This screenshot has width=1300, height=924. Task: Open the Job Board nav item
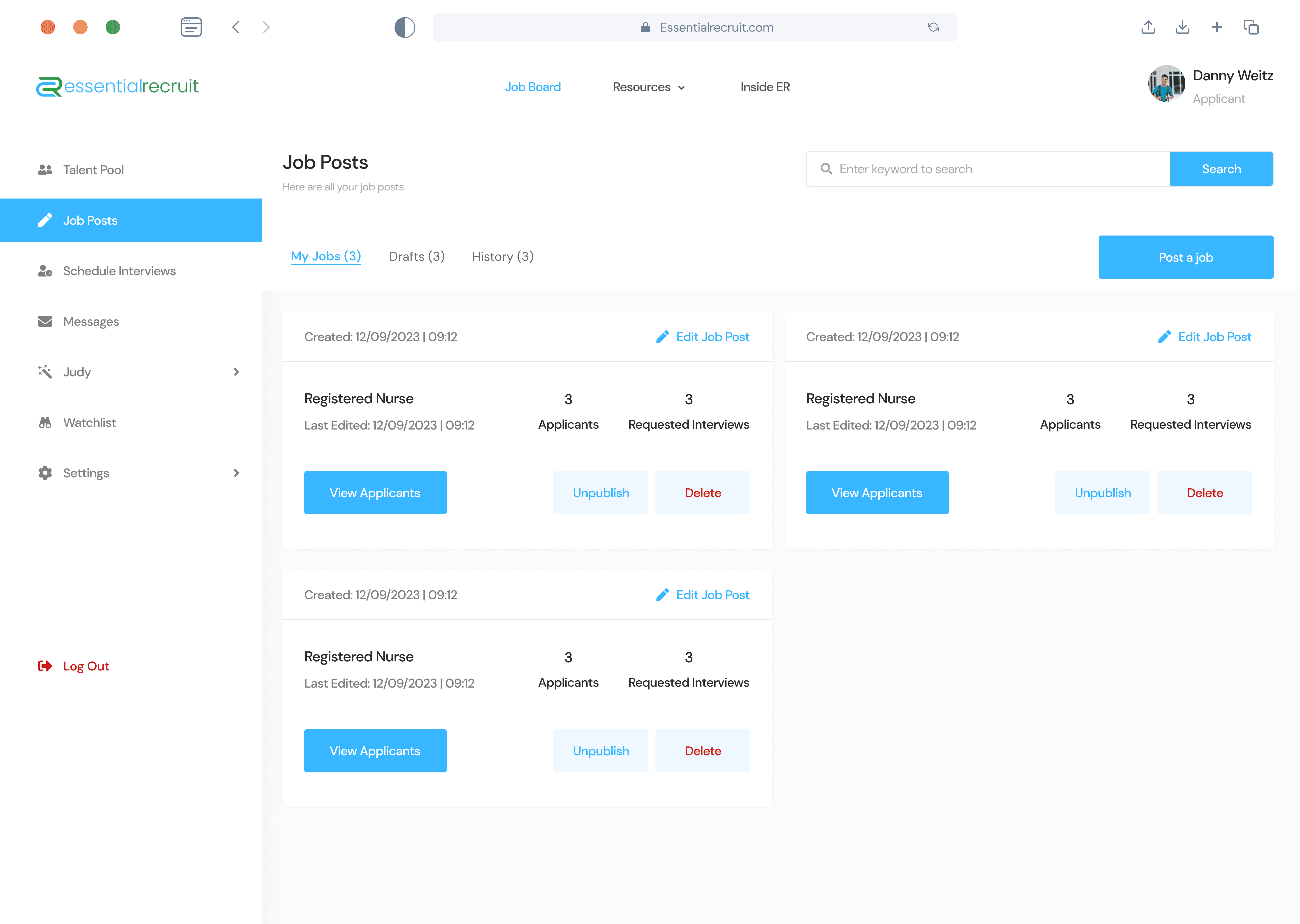(533, 87)
